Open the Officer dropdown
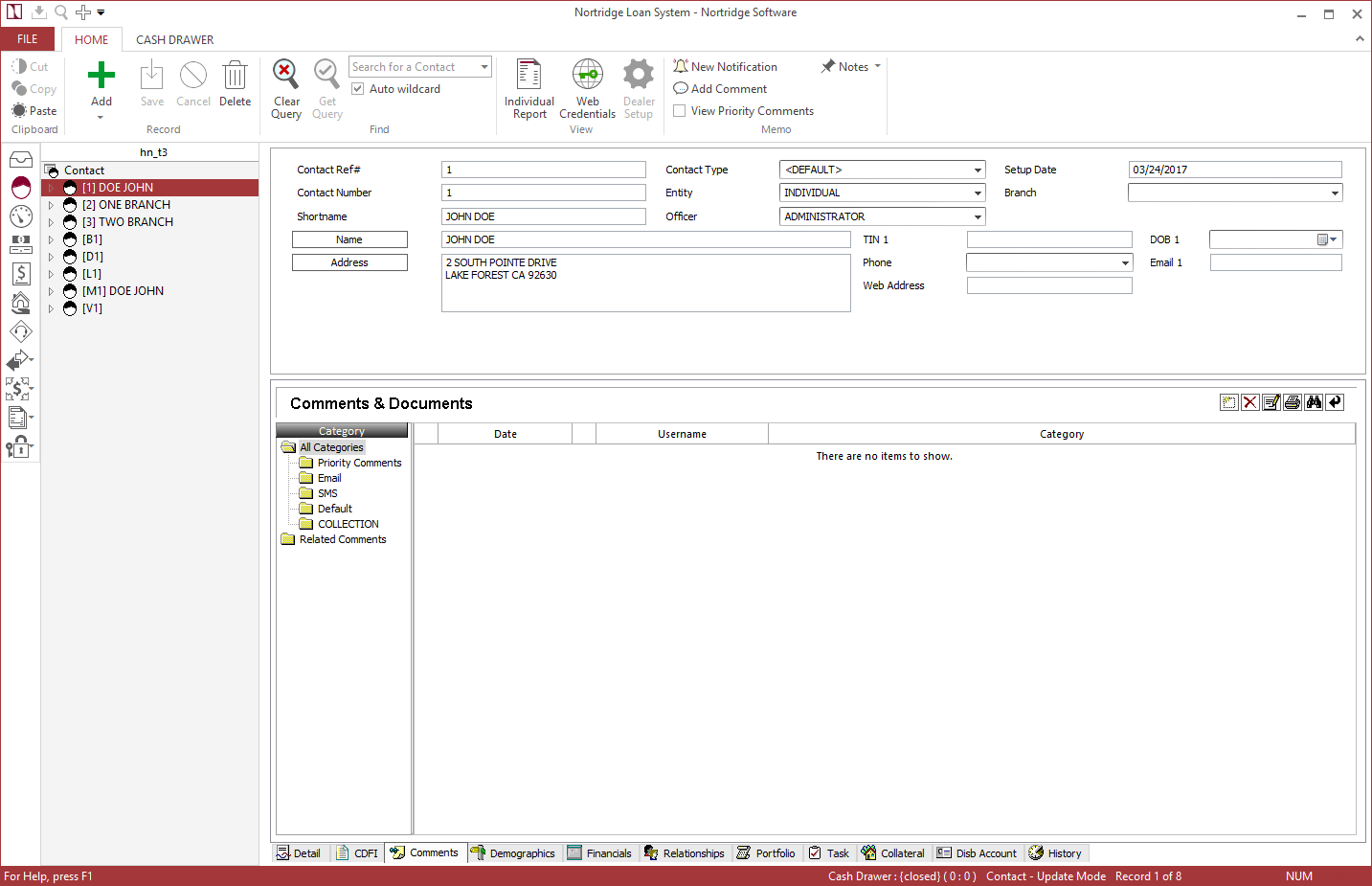1372x886 pixels. (x=978, y=216)
